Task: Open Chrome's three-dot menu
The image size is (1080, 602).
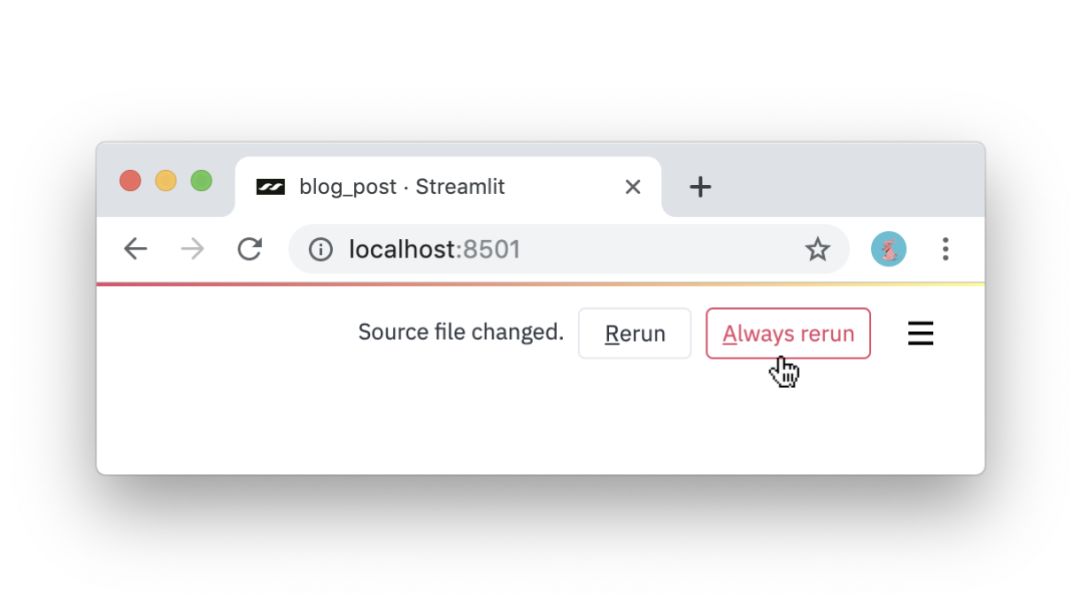Action: tap(945, 249)
